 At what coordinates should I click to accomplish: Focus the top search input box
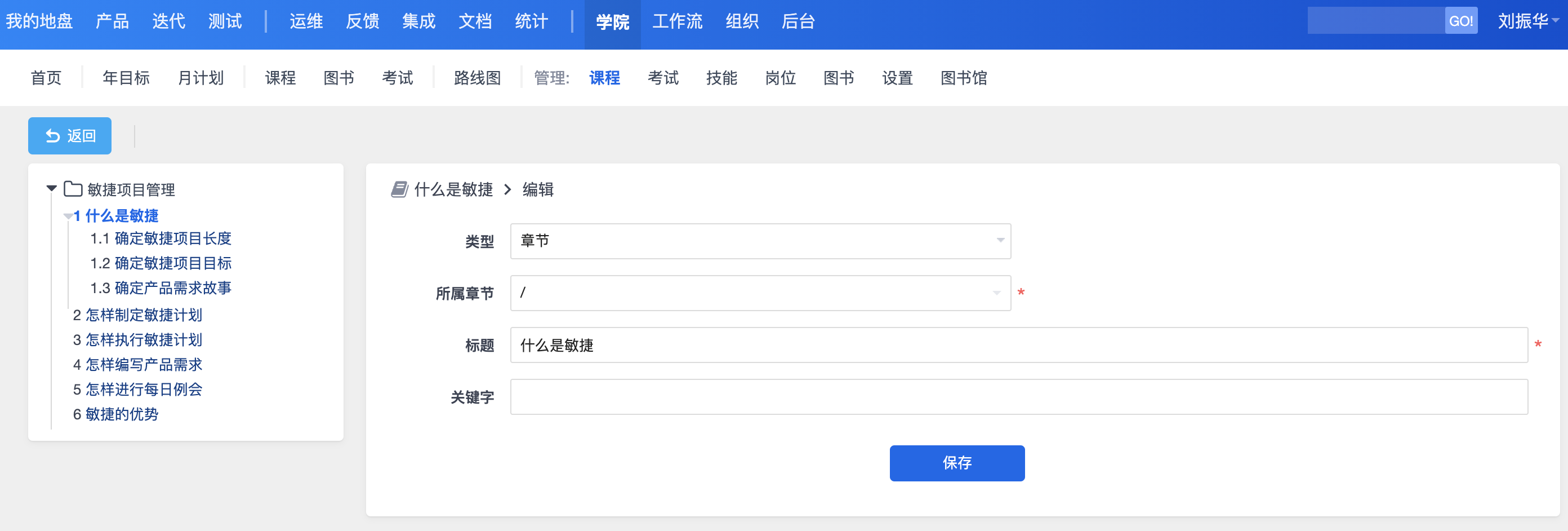click(x=1375, y=21)
